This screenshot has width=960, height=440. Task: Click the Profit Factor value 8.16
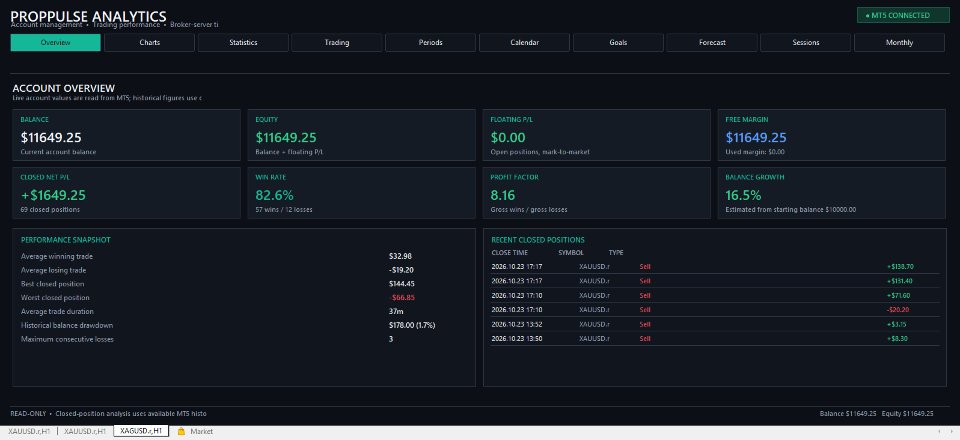coord(503,195)
